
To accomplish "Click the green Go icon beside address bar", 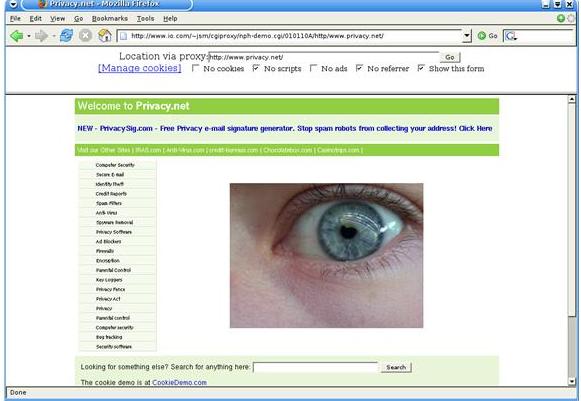I will click(x=482, y=36).
